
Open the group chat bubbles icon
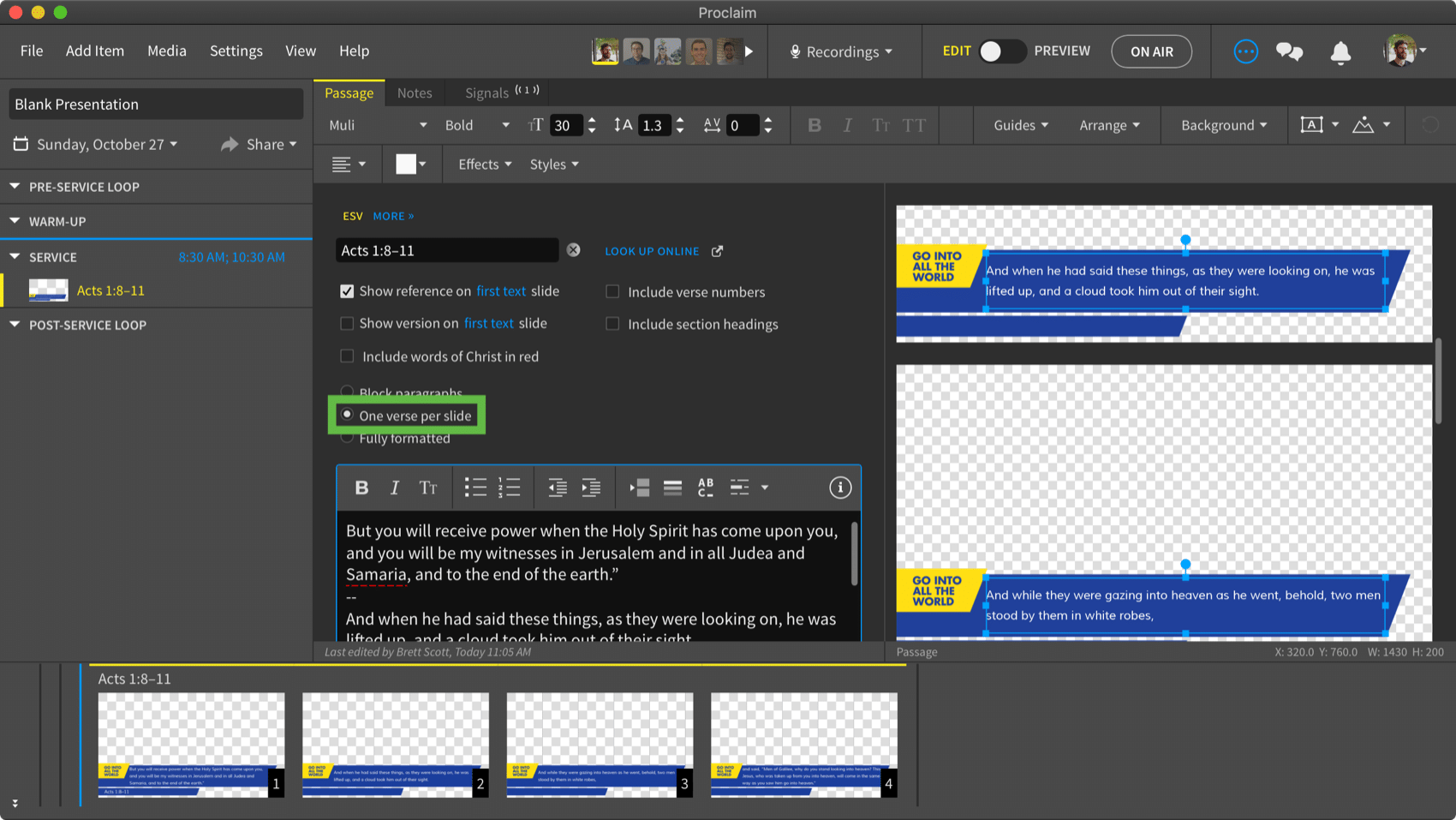1289,51
